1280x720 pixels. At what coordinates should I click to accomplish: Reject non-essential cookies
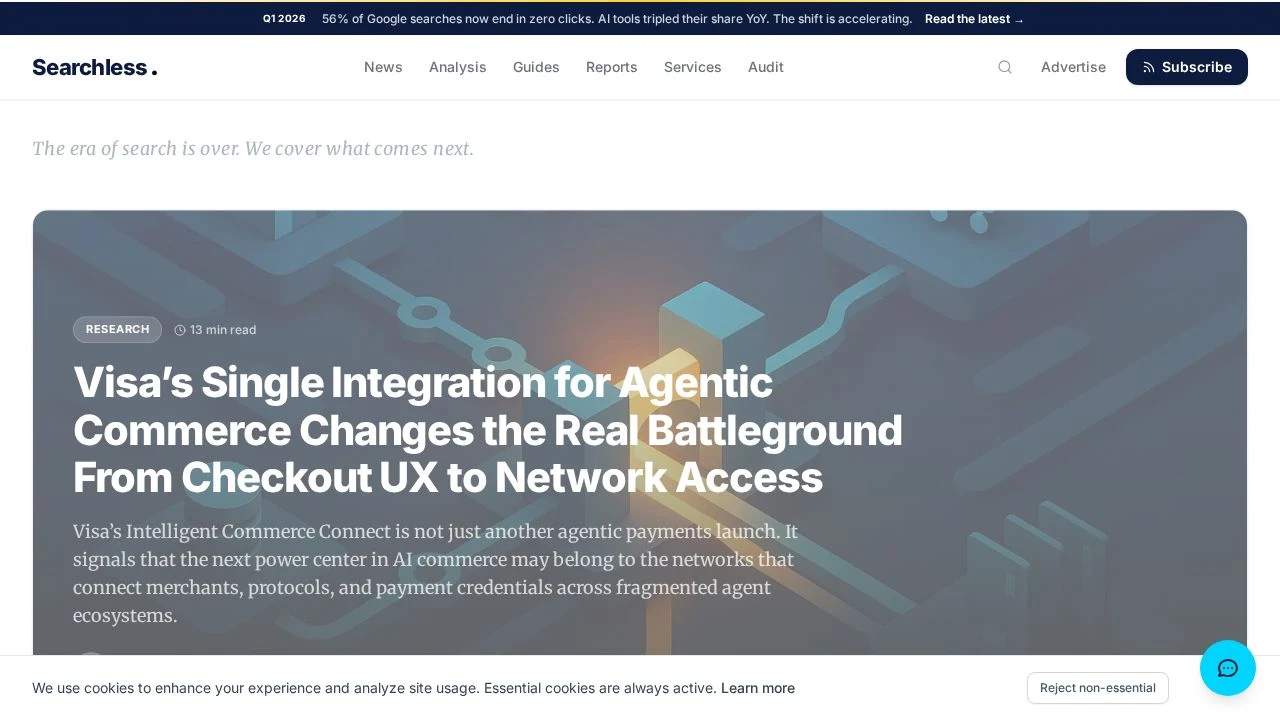(1097, 688)
